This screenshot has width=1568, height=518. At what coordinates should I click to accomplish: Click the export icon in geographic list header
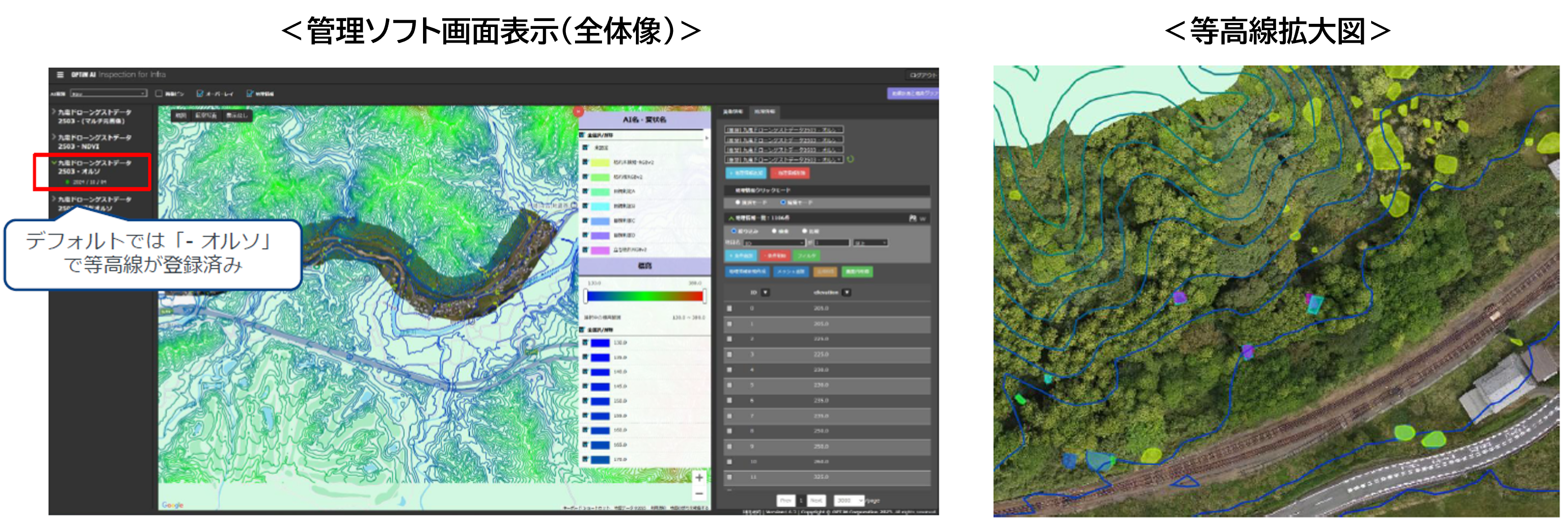point(912,218)
